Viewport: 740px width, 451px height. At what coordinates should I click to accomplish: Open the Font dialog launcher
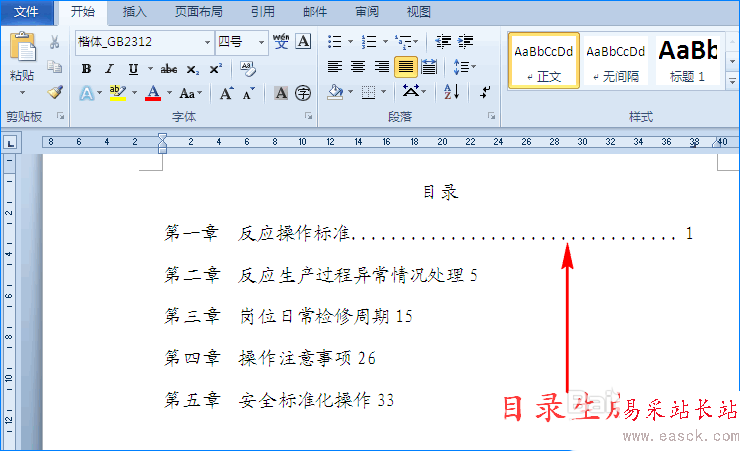[x=308, y=116]
